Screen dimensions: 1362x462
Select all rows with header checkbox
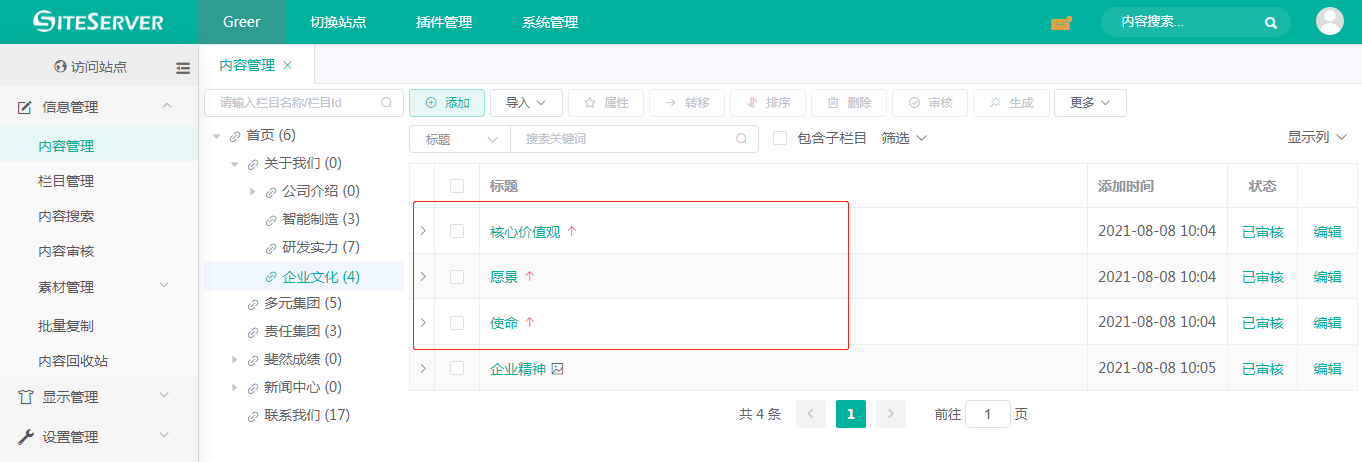457,185
